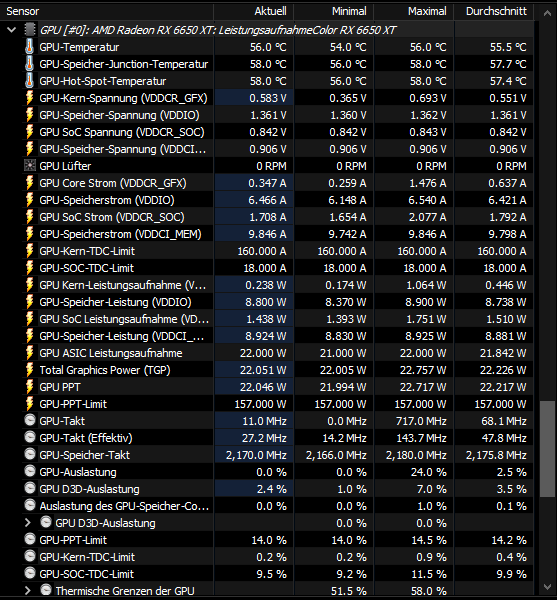Click thermometer icon of GPU-Hot-Spot-Temperatur
557x600 pixels.
[29, 81]
